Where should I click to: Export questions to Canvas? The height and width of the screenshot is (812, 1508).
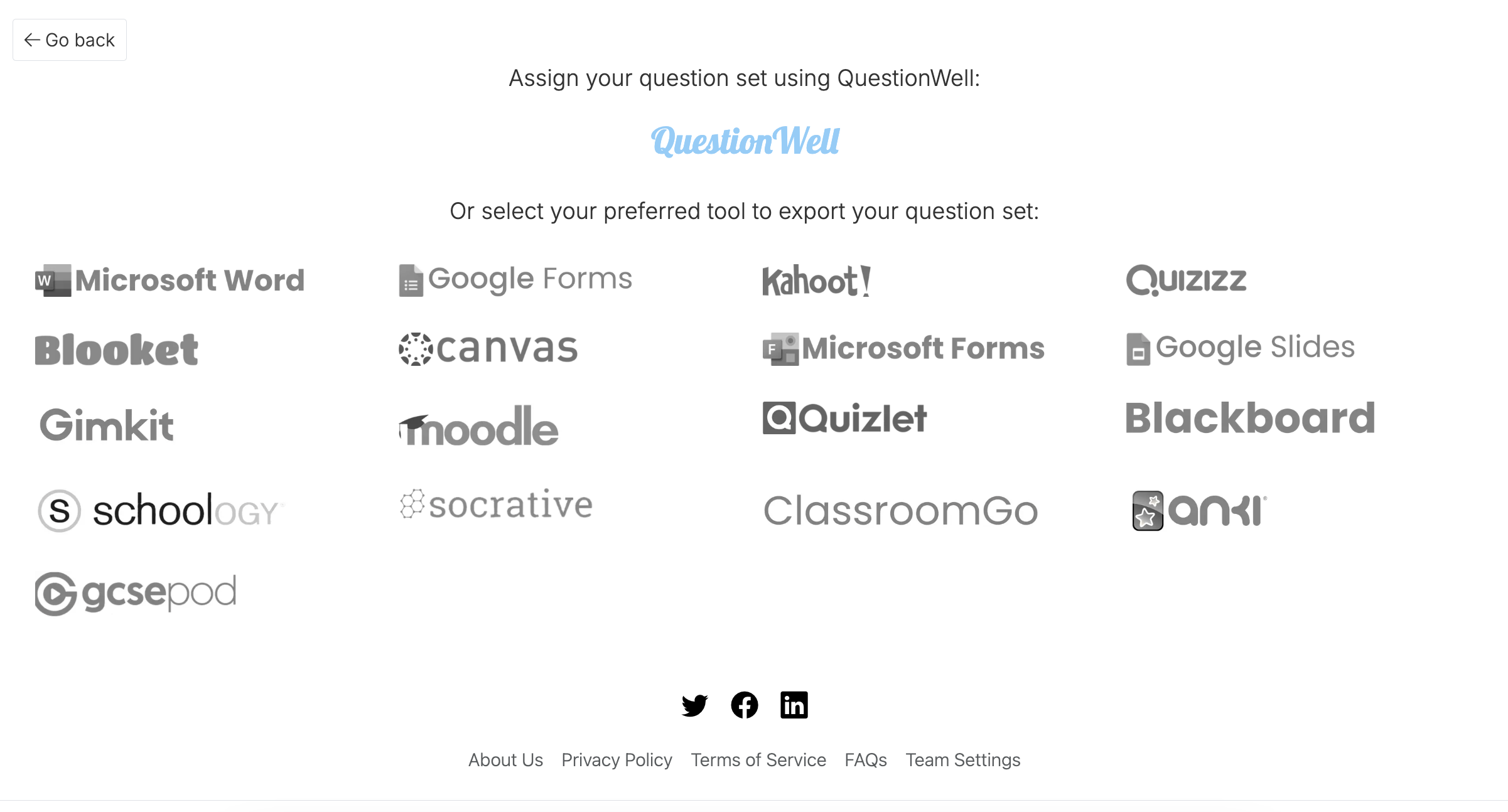(488, 350)
